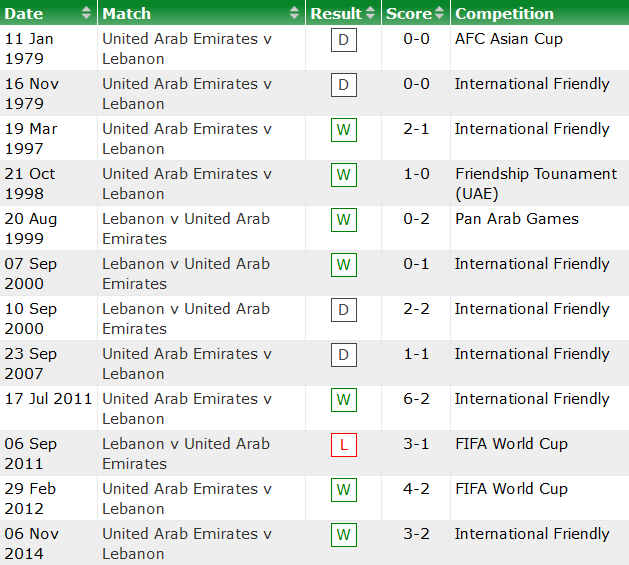The height and width of the screenshot is (565, 629).
Task: Click W badge for 06 Nov 2014 match
Action: 344,535
